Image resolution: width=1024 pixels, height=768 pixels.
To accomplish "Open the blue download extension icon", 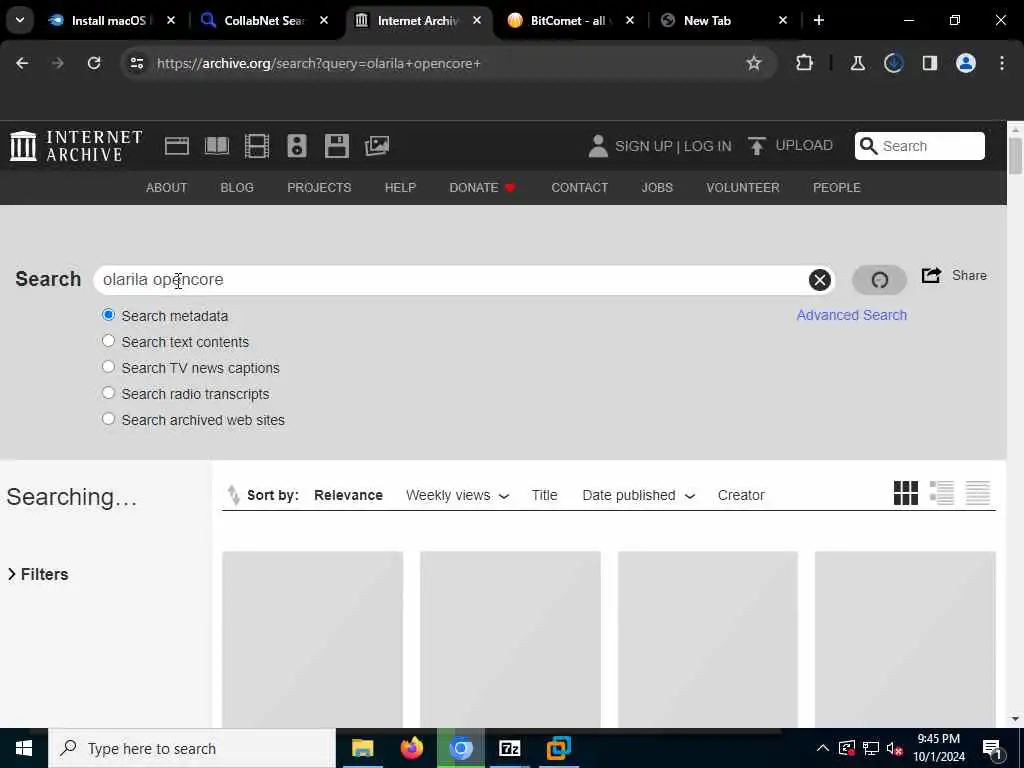I will click(x=893, y=63).
